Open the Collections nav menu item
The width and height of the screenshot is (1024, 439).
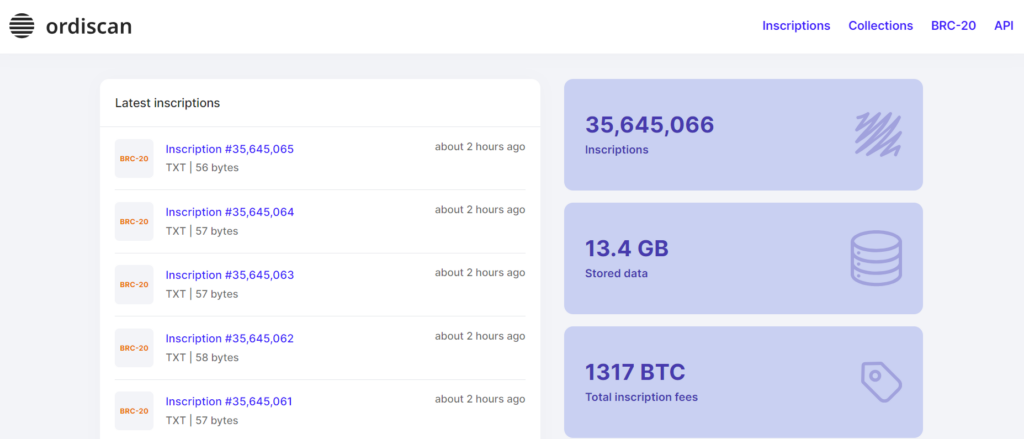tap(880, 26)
